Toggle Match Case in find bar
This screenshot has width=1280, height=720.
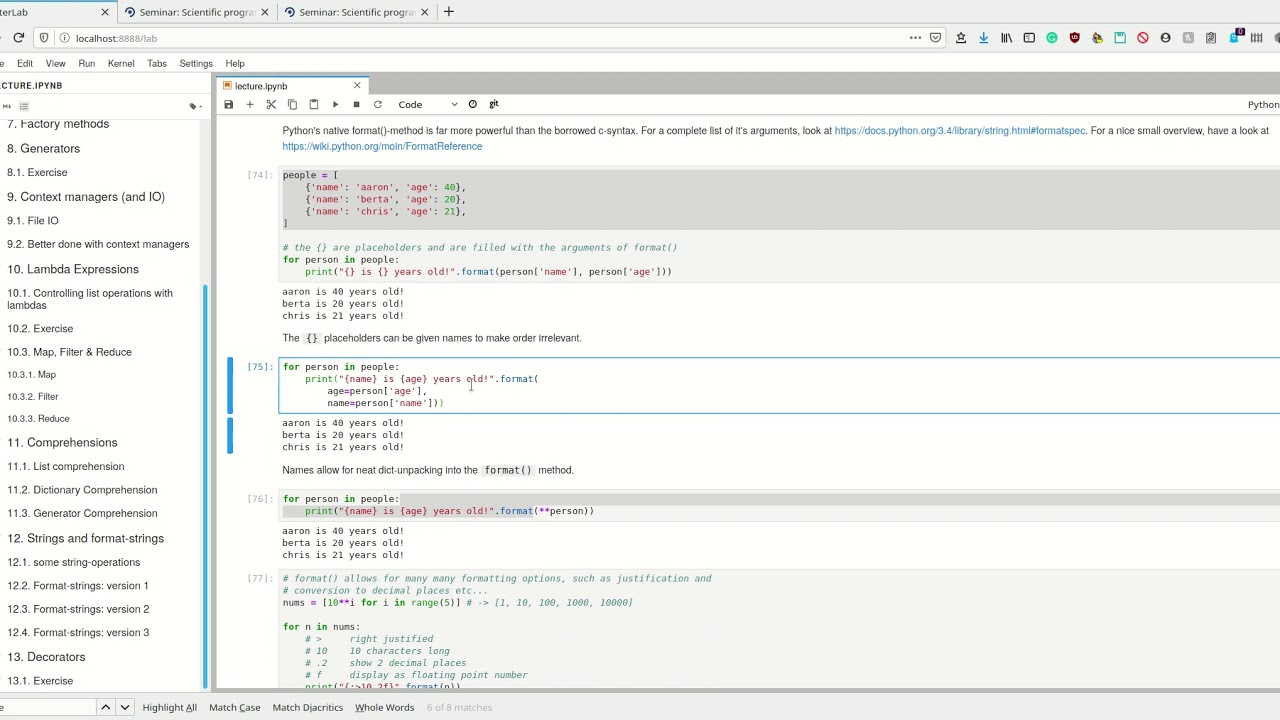click(x=234, y=707)
